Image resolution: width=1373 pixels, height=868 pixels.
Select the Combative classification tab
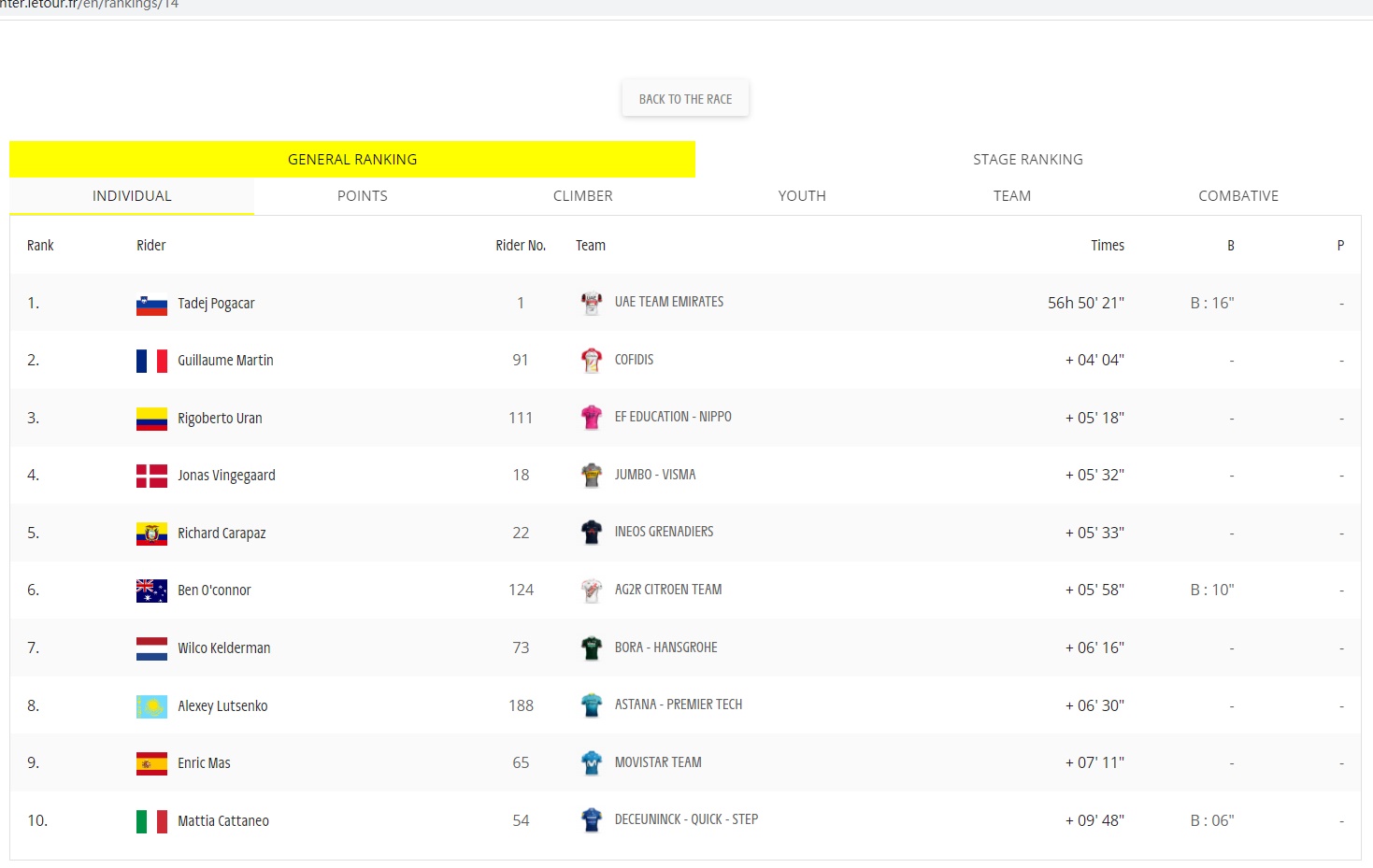click(1238, 195)
